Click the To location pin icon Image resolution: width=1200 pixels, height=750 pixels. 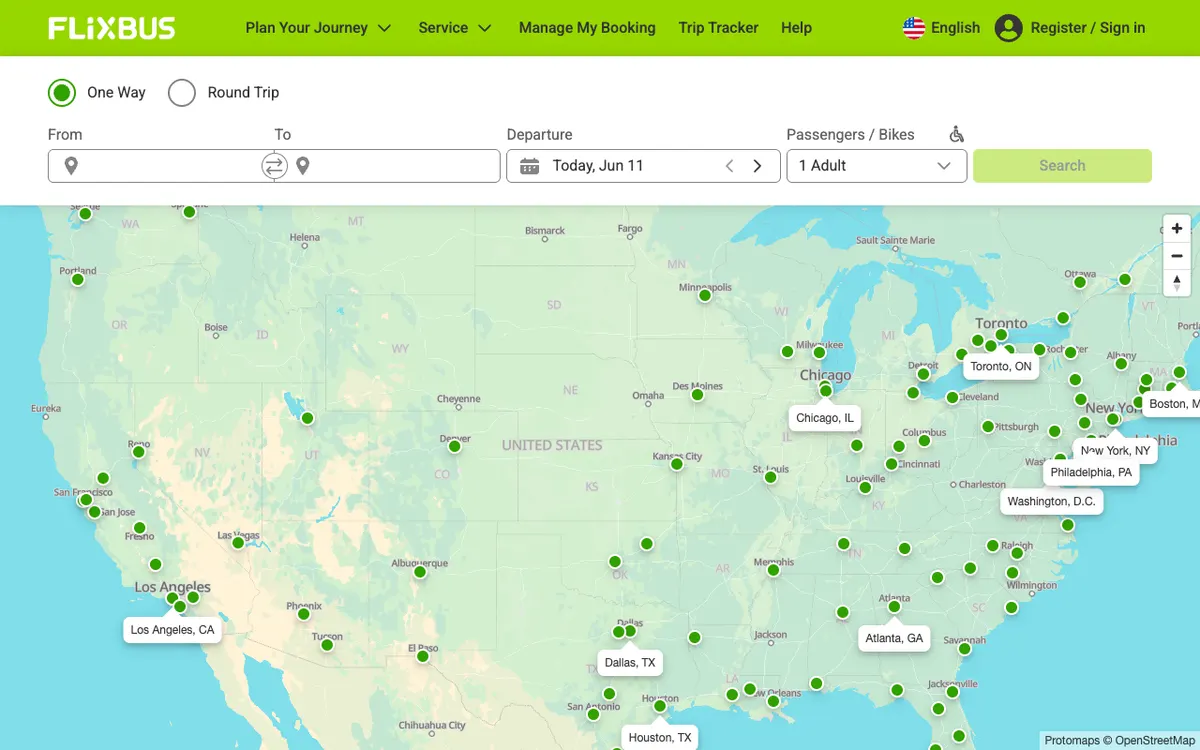pos(303,166)
